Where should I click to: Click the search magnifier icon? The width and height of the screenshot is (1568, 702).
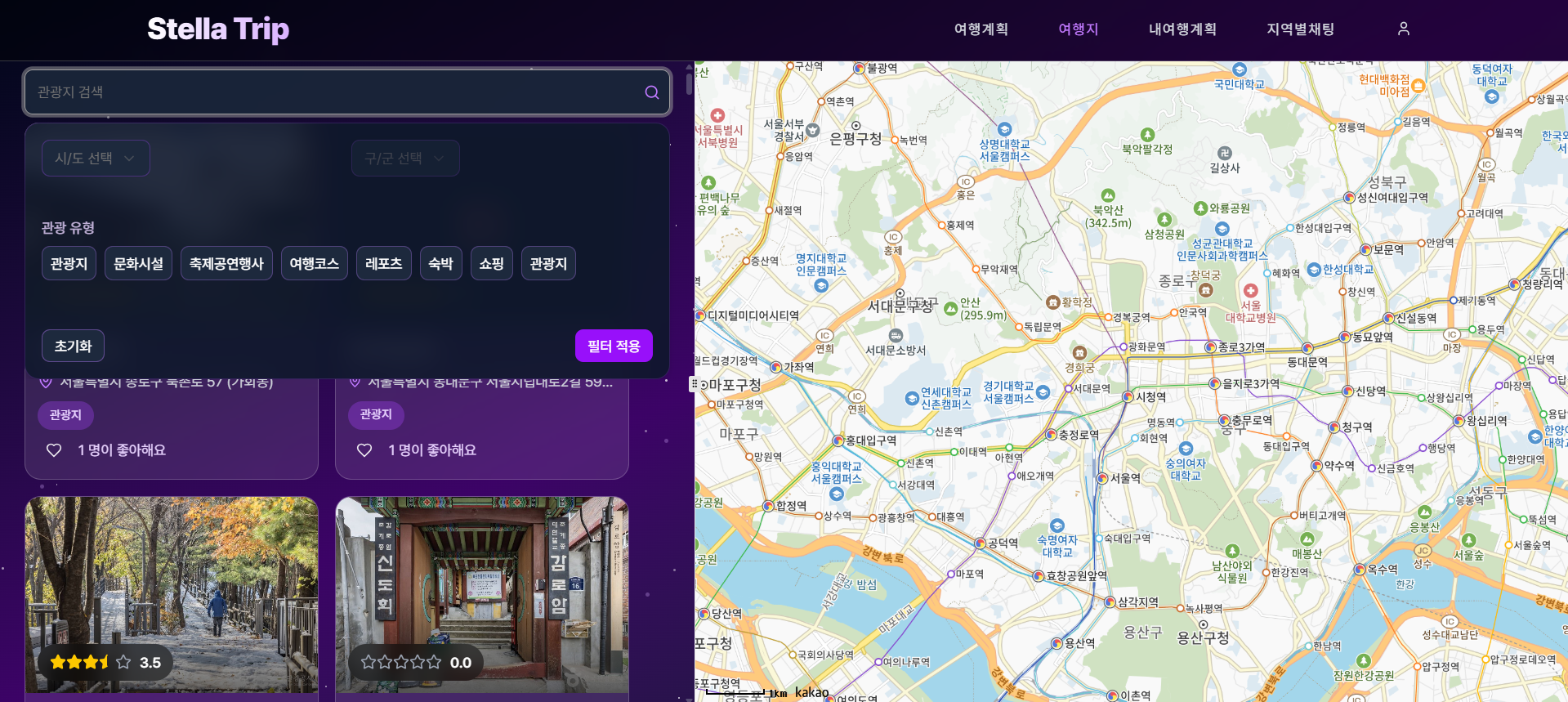[651, 92]
